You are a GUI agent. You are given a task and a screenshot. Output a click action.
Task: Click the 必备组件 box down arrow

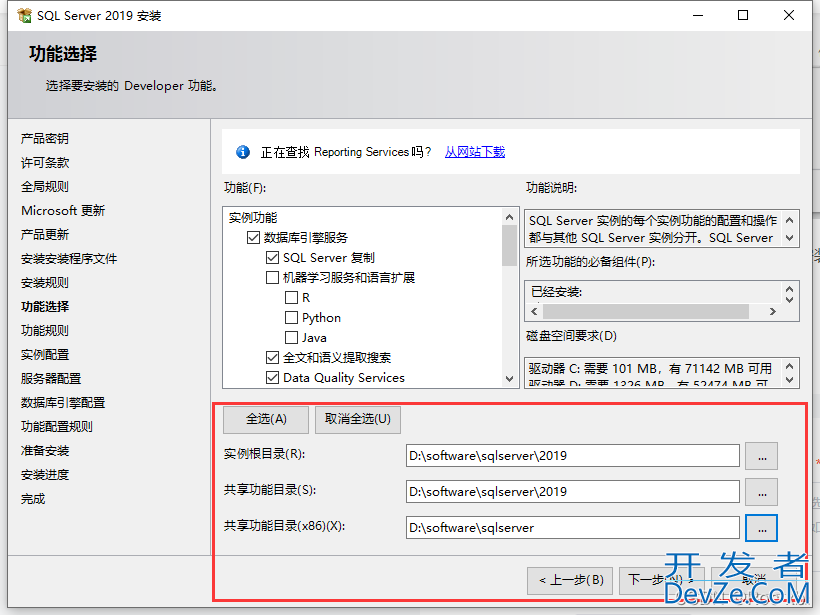click(790, 300)
